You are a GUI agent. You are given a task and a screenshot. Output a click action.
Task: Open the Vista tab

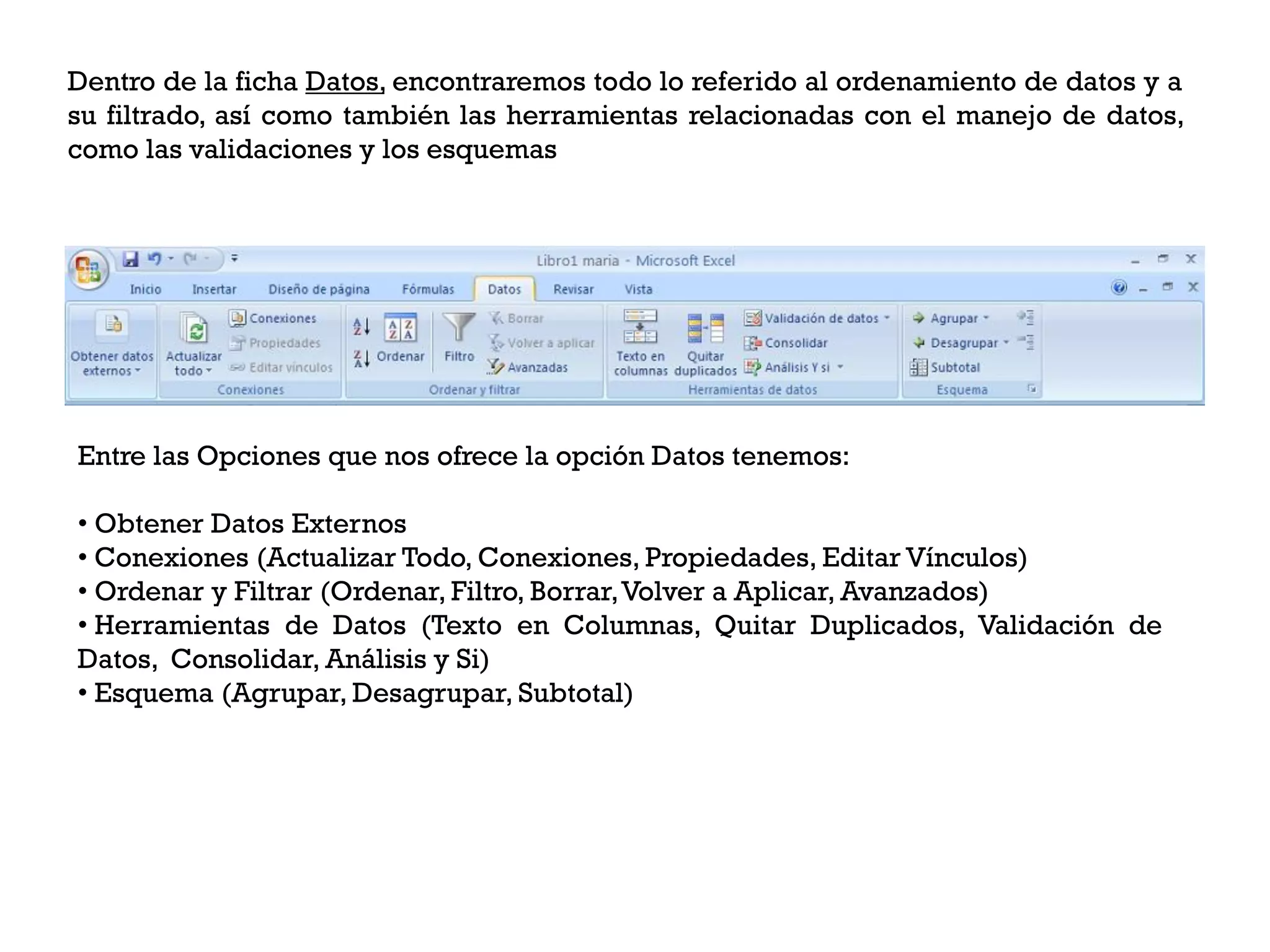pos(639,289)
